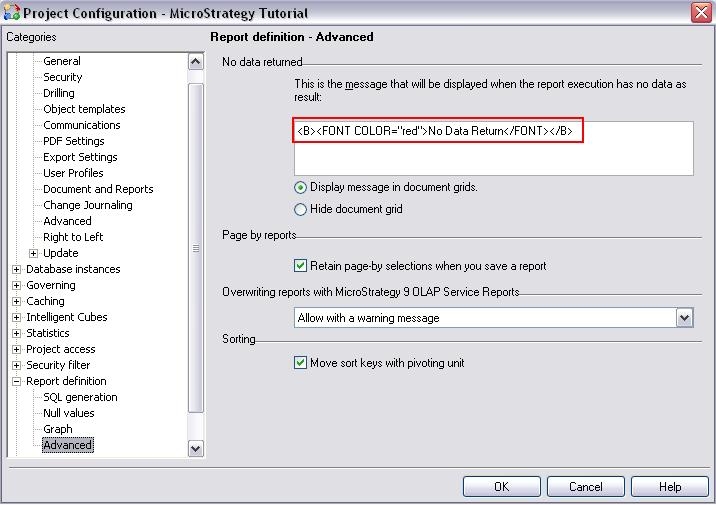The height and width of the screenshot is (505, 716).
Task: Open Right to Left category
Action: point(73,237)
